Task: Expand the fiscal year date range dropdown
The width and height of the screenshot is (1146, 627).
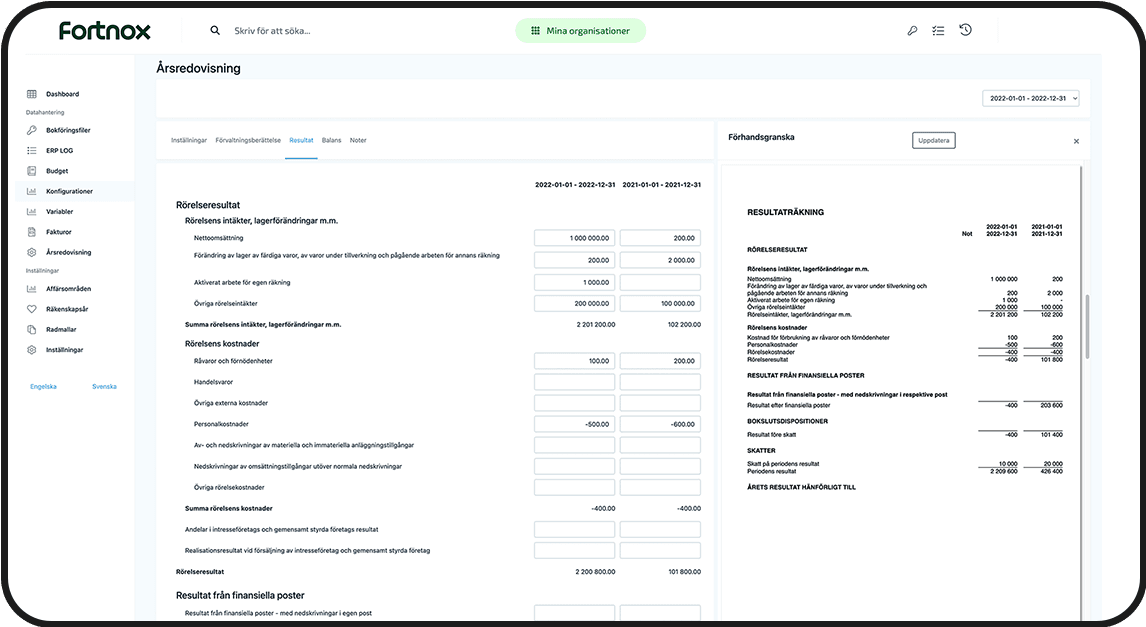Action: (x=1030, y=99)
